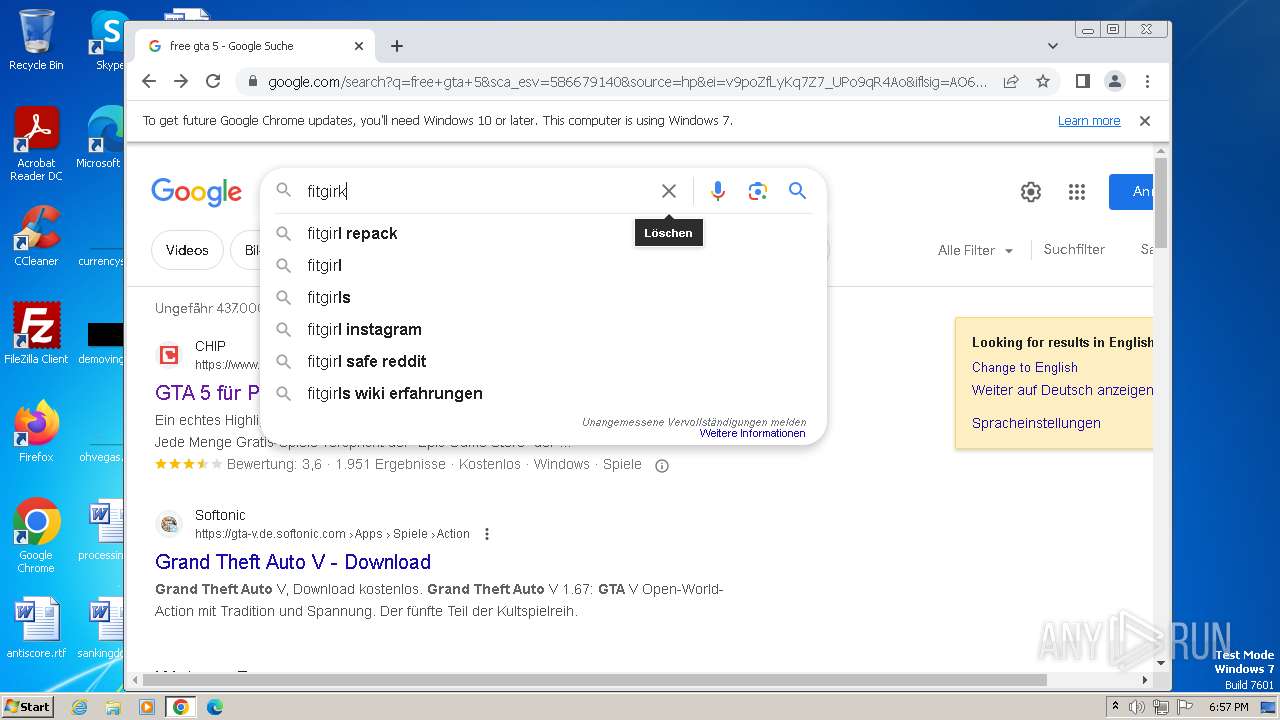This screenshot has height=720, width=1280.
Task: Close the 'free gta 5' tab
Action: point(359,46)
